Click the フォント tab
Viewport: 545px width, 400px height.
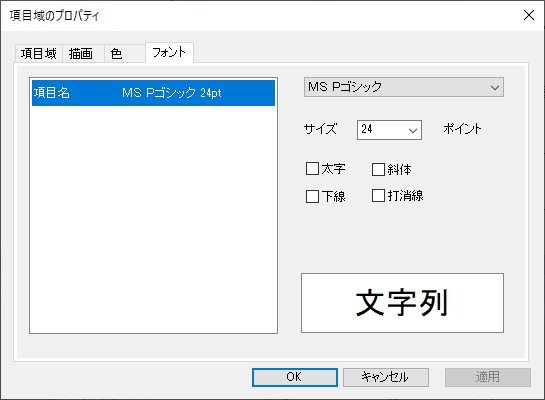(169, 52)
